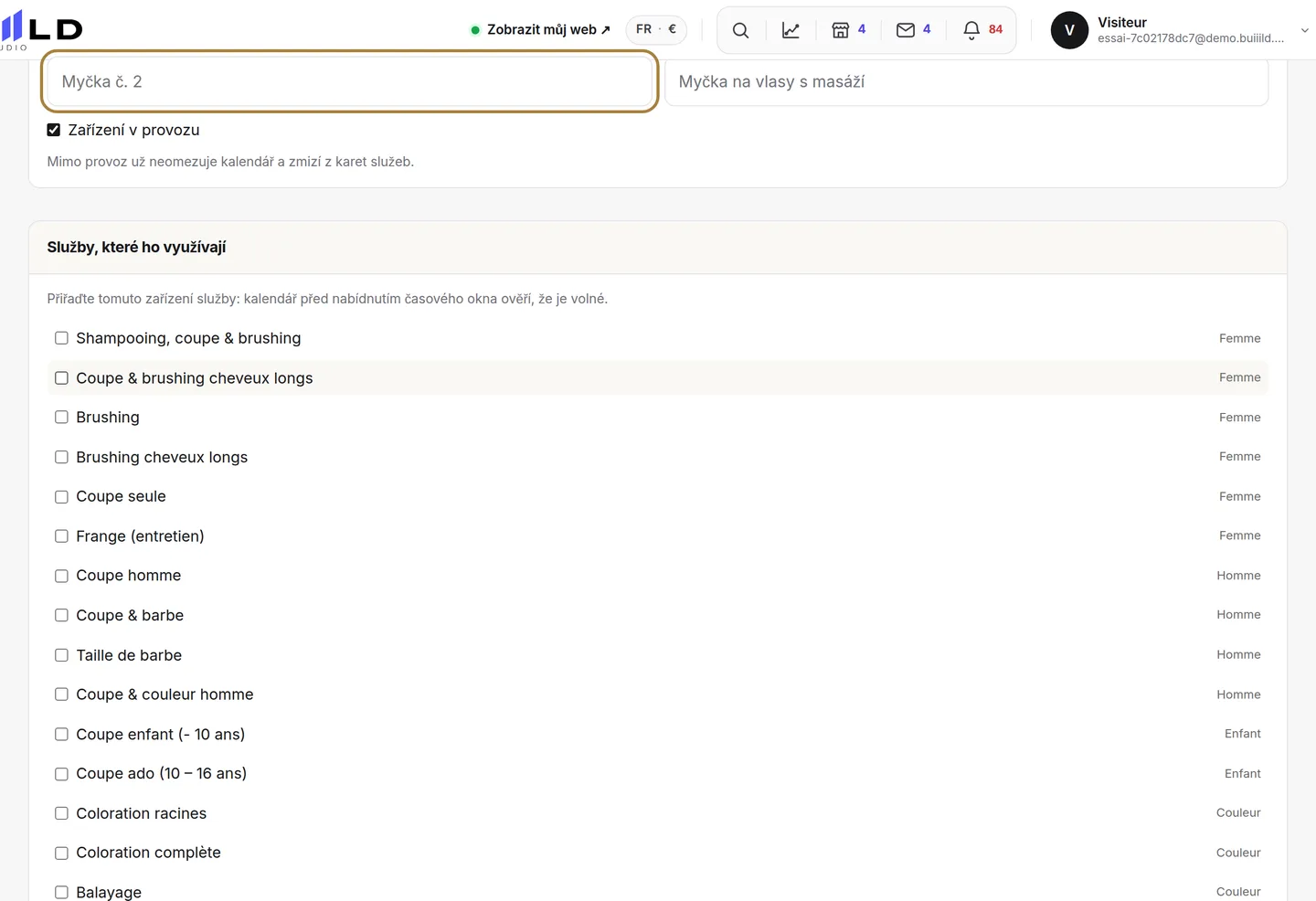
Task: Click the Mimo provoz help text
Action: coord(230,162)
